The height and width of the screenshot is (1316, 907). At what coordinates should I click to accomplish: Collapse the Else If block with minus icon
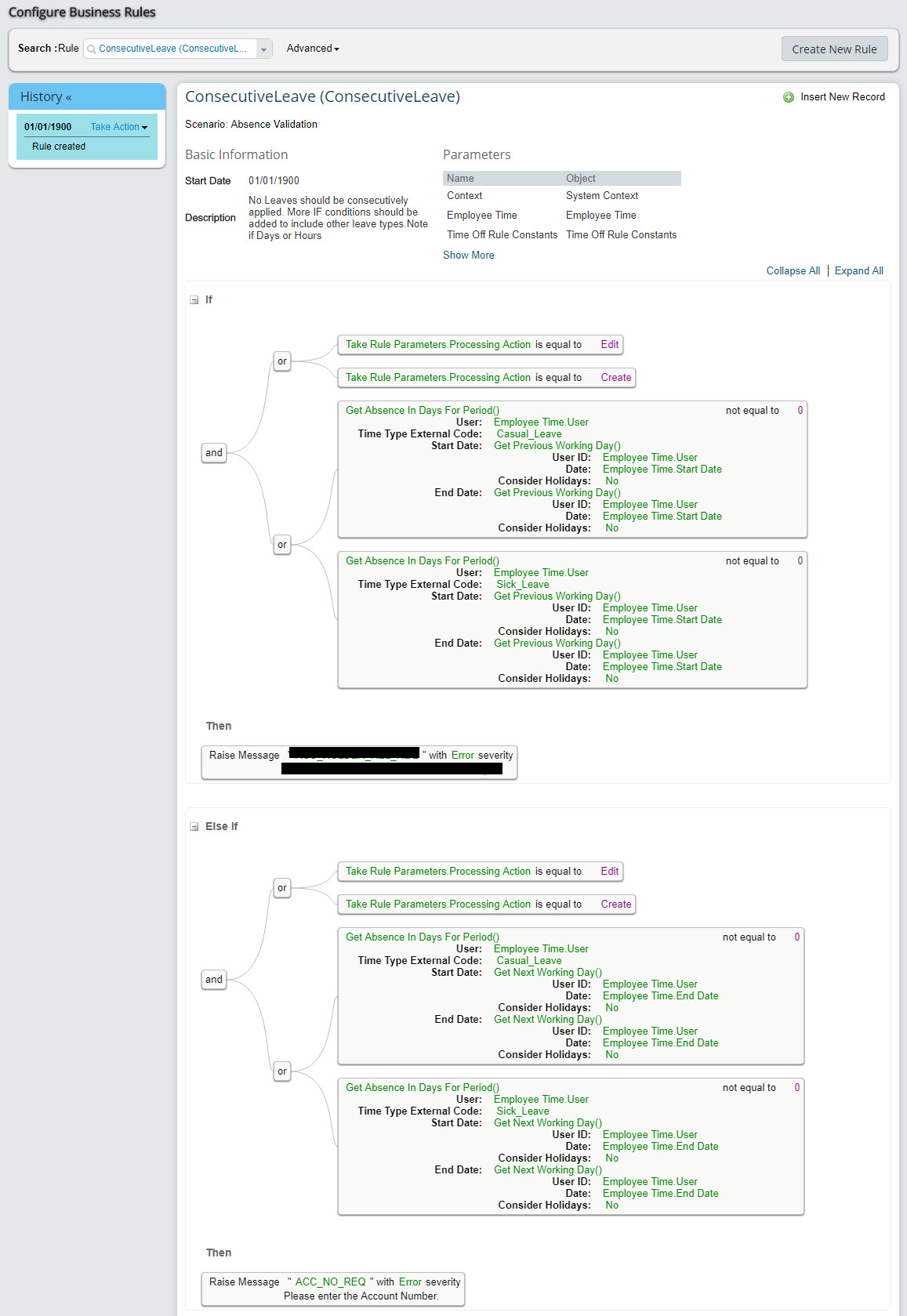tap(194, 827)
